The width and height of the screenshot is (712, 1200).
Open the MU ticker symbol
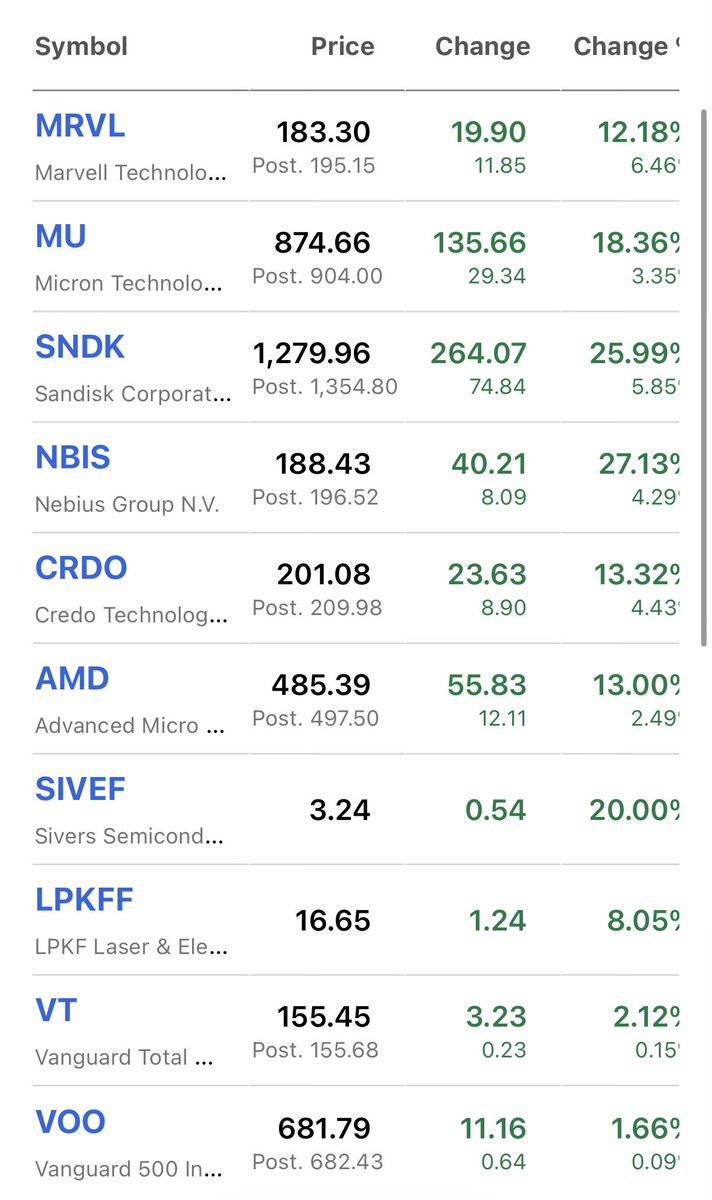click(61, 237)
